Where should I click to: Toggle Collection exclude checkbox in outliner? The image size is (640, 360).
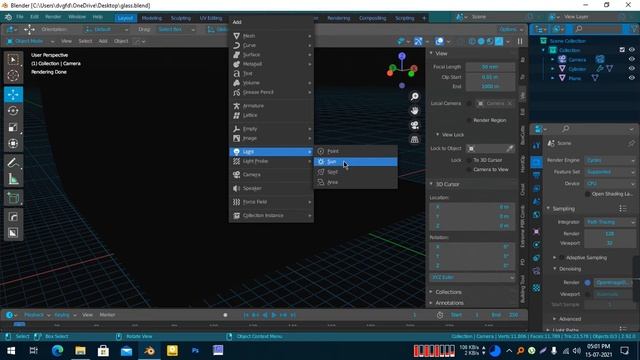622,50
